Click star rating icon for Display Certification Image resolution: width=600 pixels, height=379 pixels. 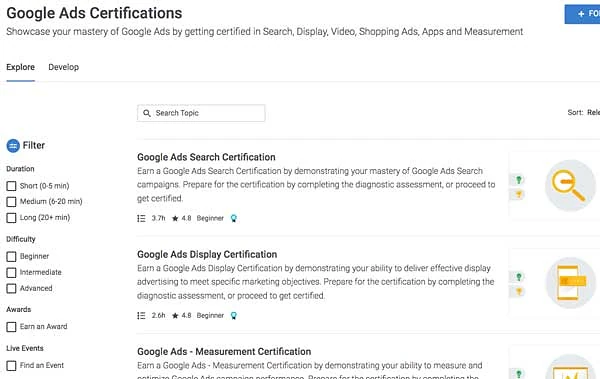[x=175, y=315]
